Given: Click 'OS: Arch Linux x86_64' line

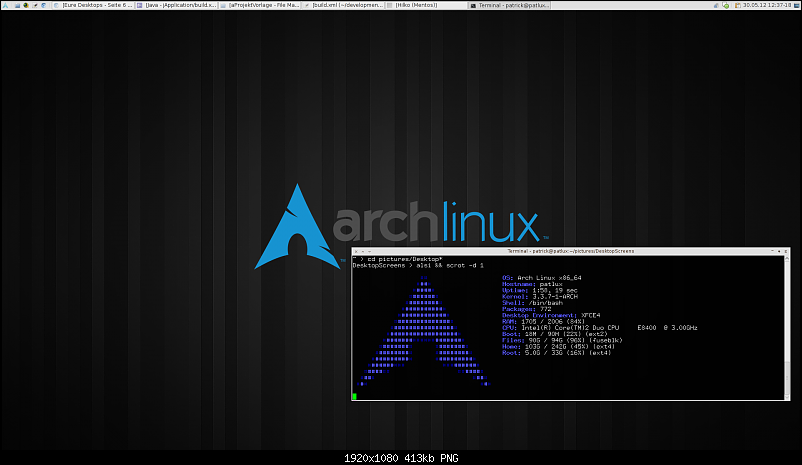Looking at the screenshot, I should [x=542, y=278].
